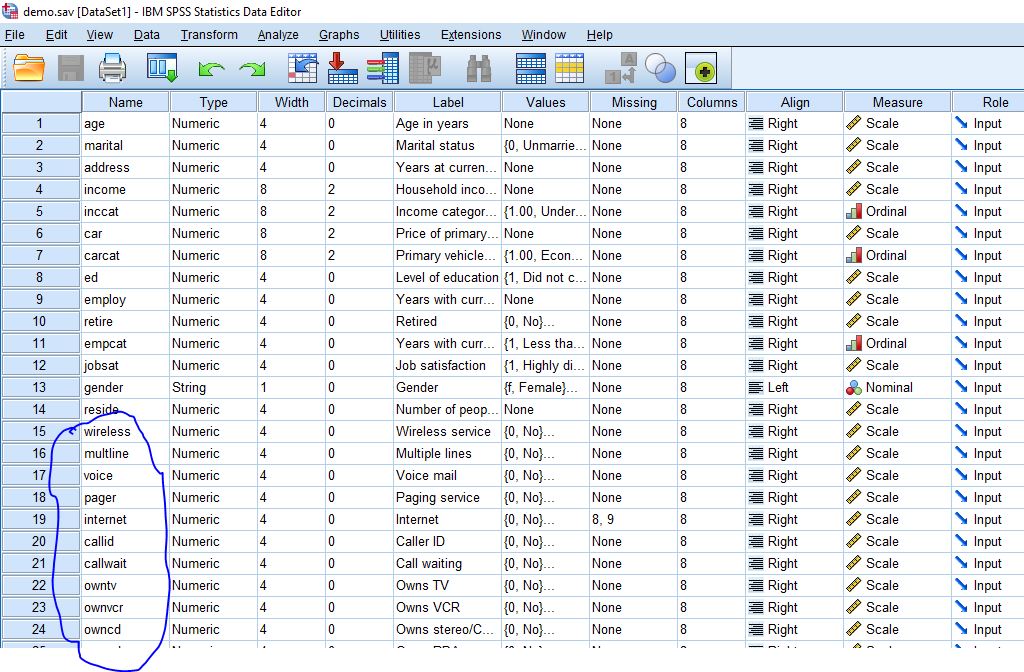Open the Transform menu

[209, 35]
